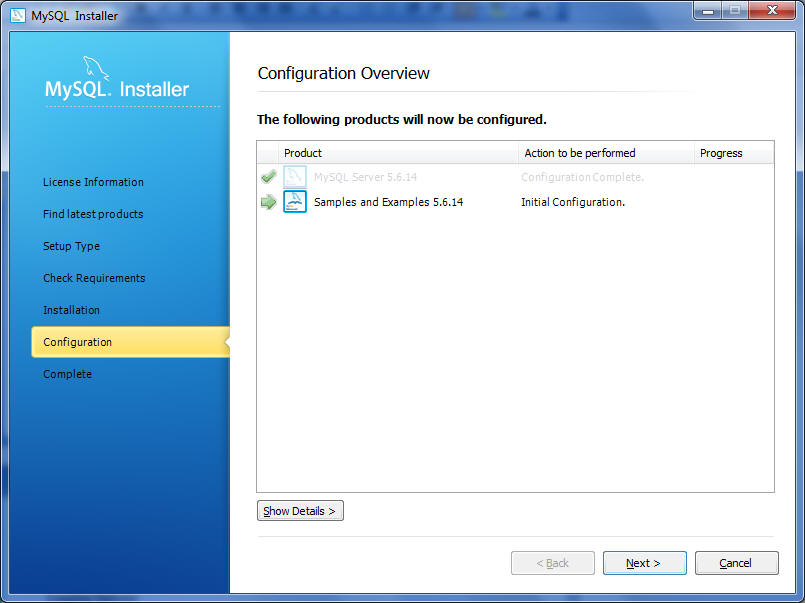805x603 pixels.
Task: Click the green arrow beside Samples and Examples
Action: [269, 202]
